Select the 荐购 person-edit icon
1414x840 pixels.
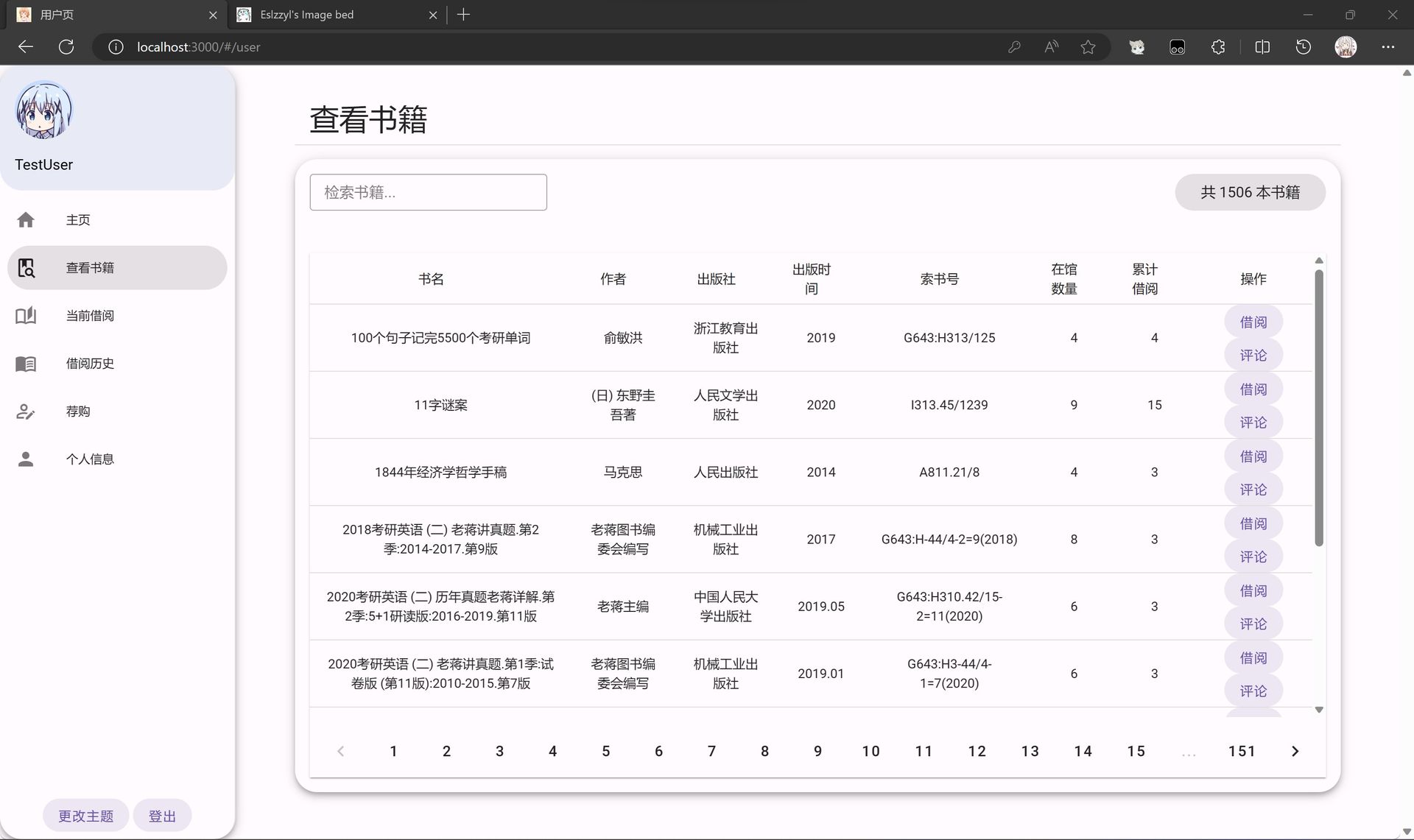click(x=27, y=411)
